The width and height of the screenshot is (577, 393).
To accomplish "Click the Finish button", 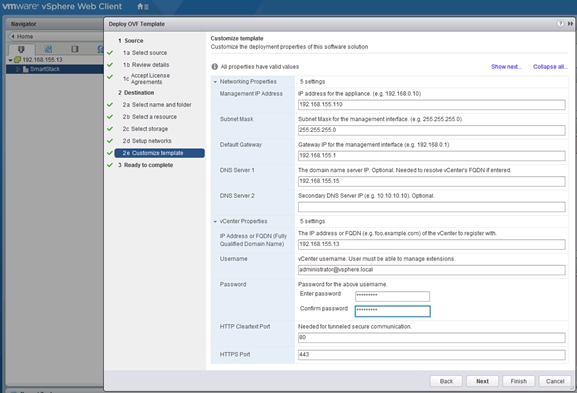I will (518, 381).
